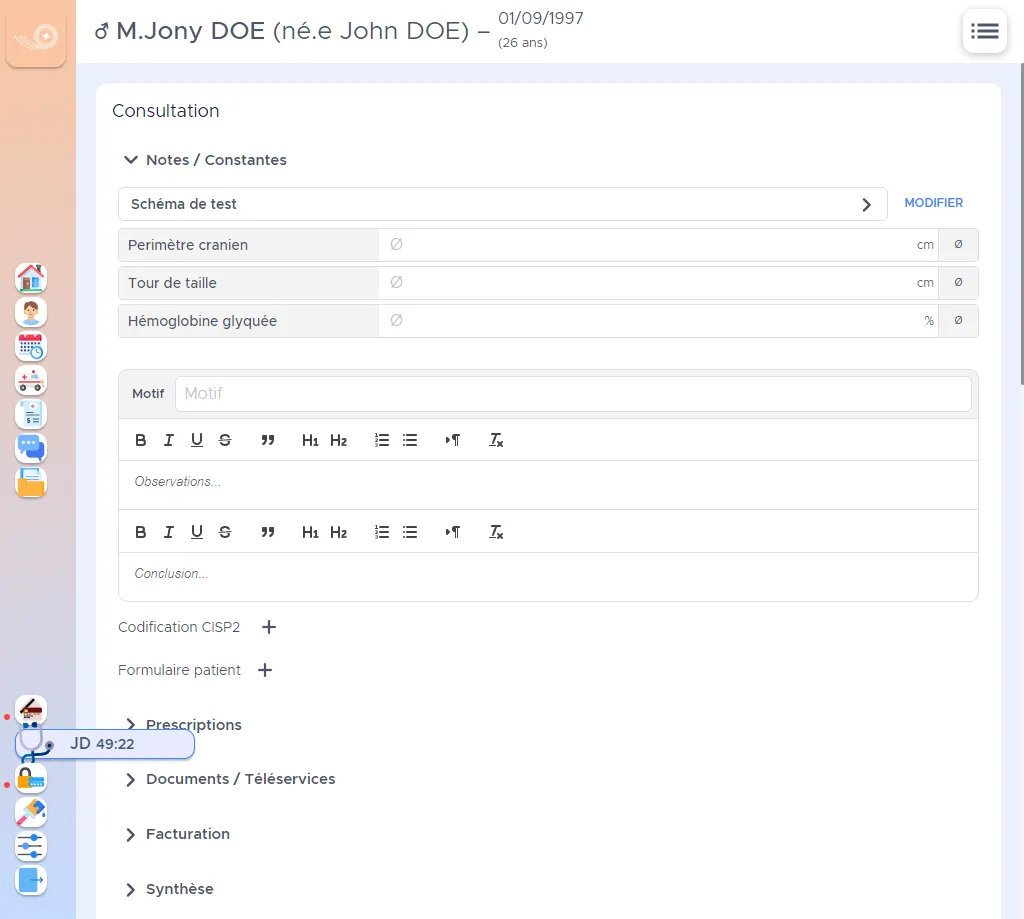Clear formatting in Observations toolbar
The width and height of the screenshot is (1024, 919).
coord(496,440)
